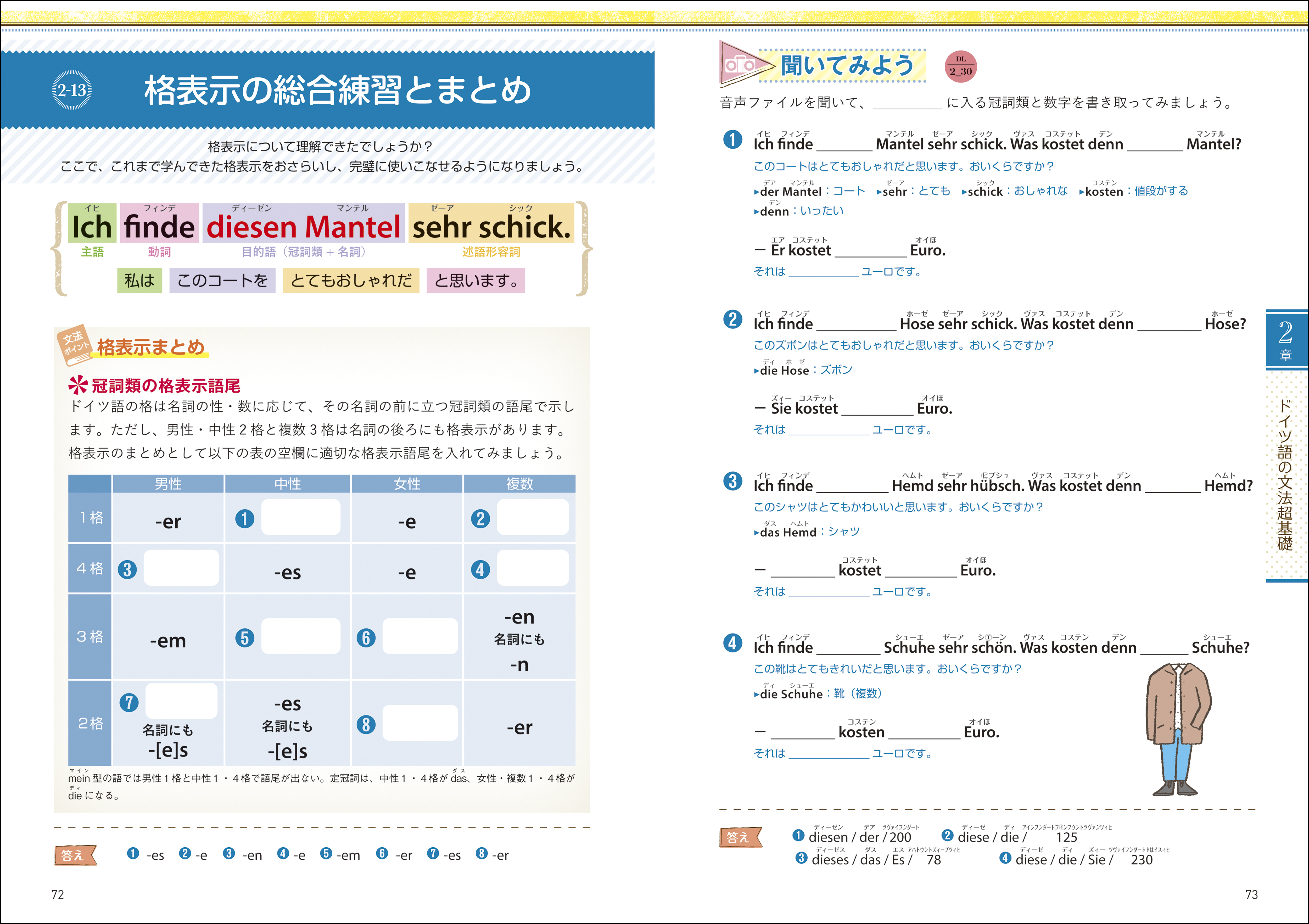Click circled 1 in the table's 中性 1格 cell
This screenshot has height=924, width=1309.
(245, 519)
